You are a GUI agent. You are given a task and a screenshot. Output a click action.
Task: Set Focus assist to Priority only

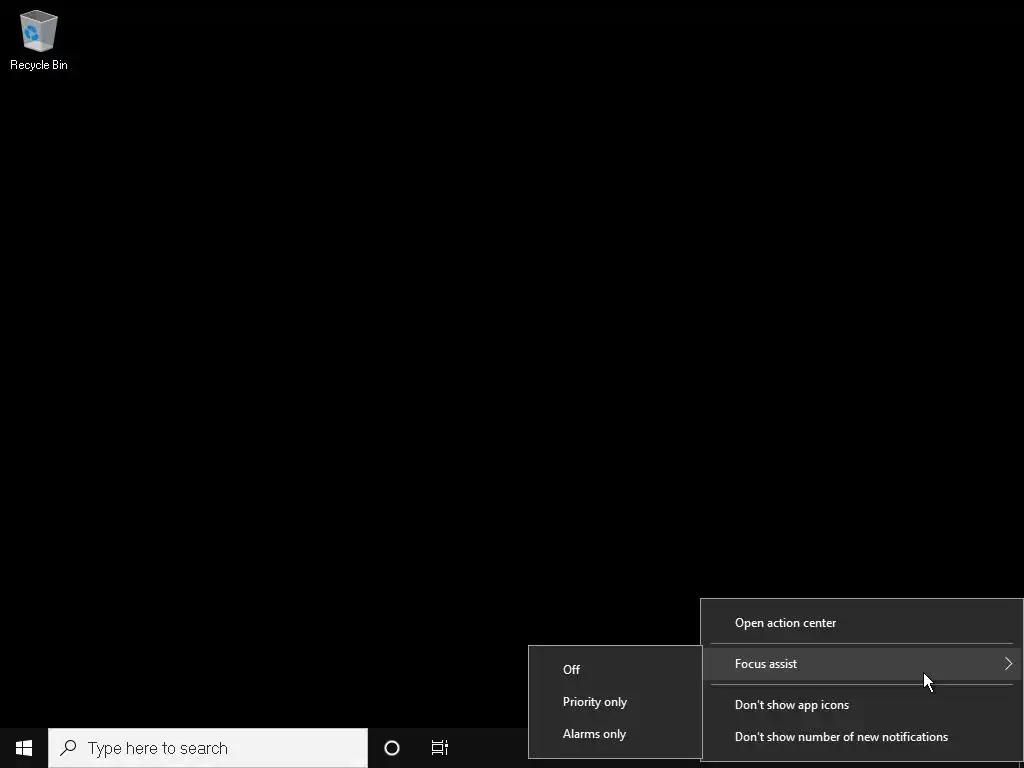(x=615, y=701)
